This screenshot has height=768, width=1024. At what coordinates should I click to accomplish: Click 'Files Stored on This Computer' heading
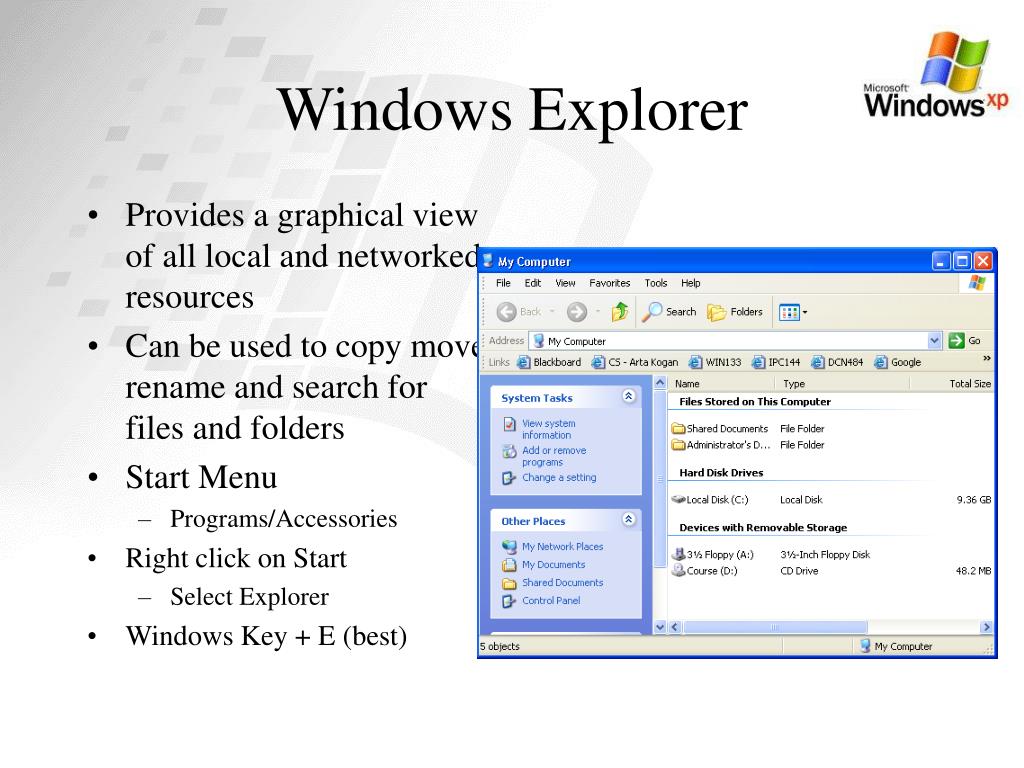[755, 402]
